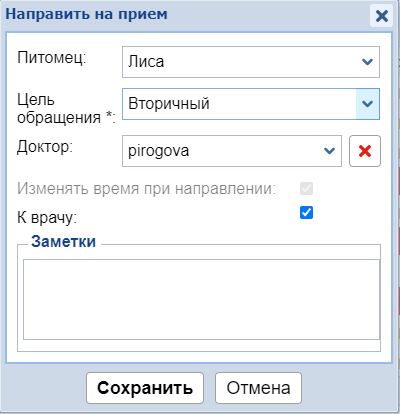Uncheck the К врачу checkbox

[x=306, y=212]
